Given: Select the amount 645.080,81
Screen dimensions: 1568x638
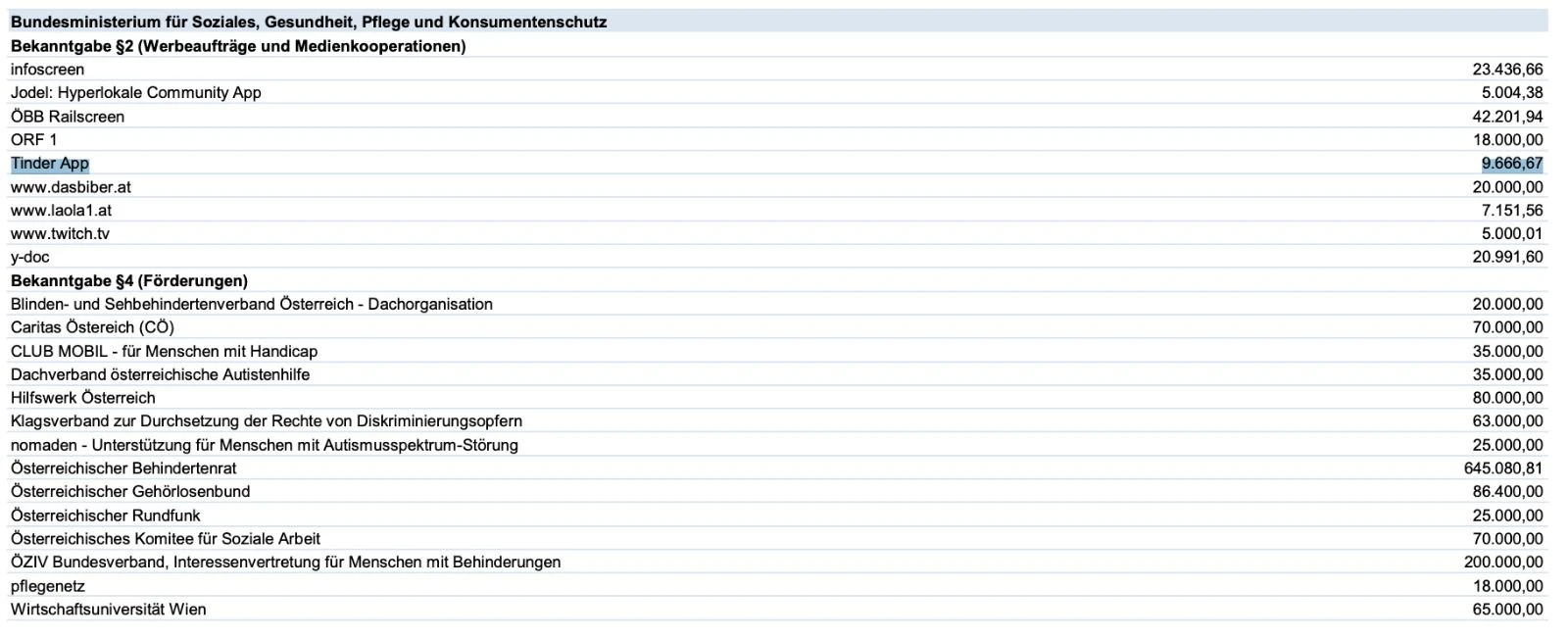Looking at the screenshot, I should [x=1503, y=468].
